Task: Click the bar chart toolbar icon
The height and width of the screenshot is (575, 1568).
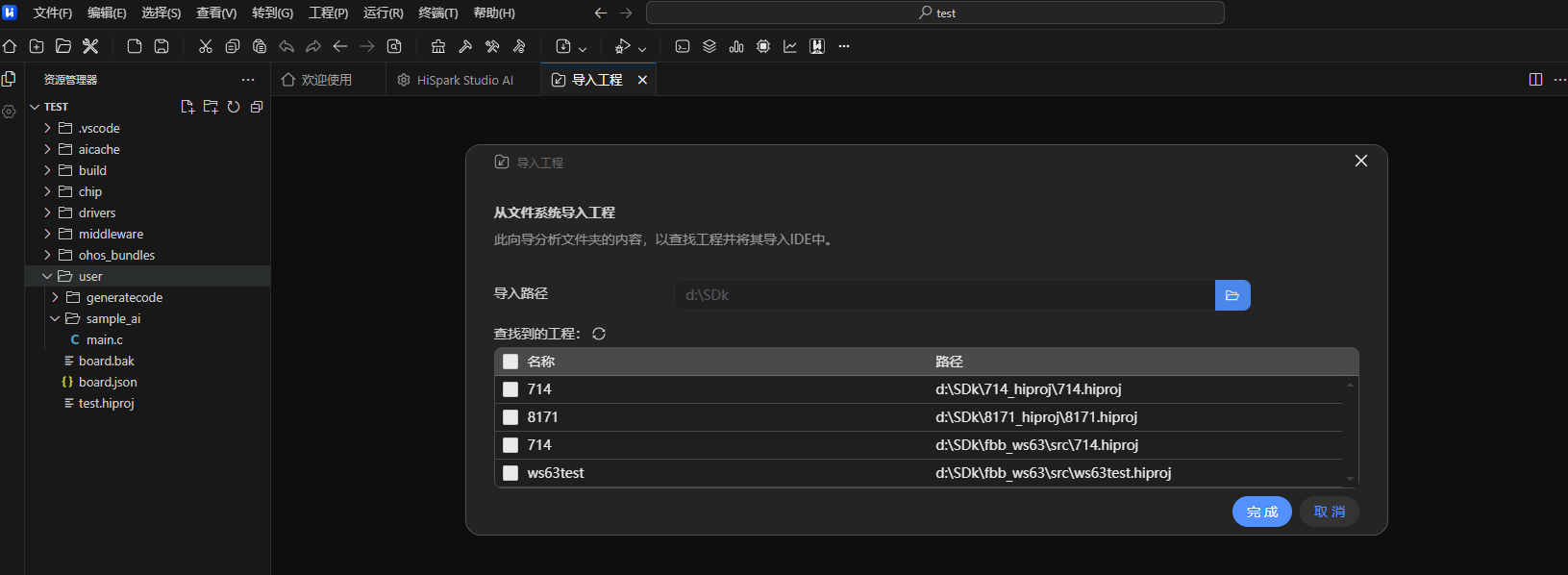Action: pos(736,46)
